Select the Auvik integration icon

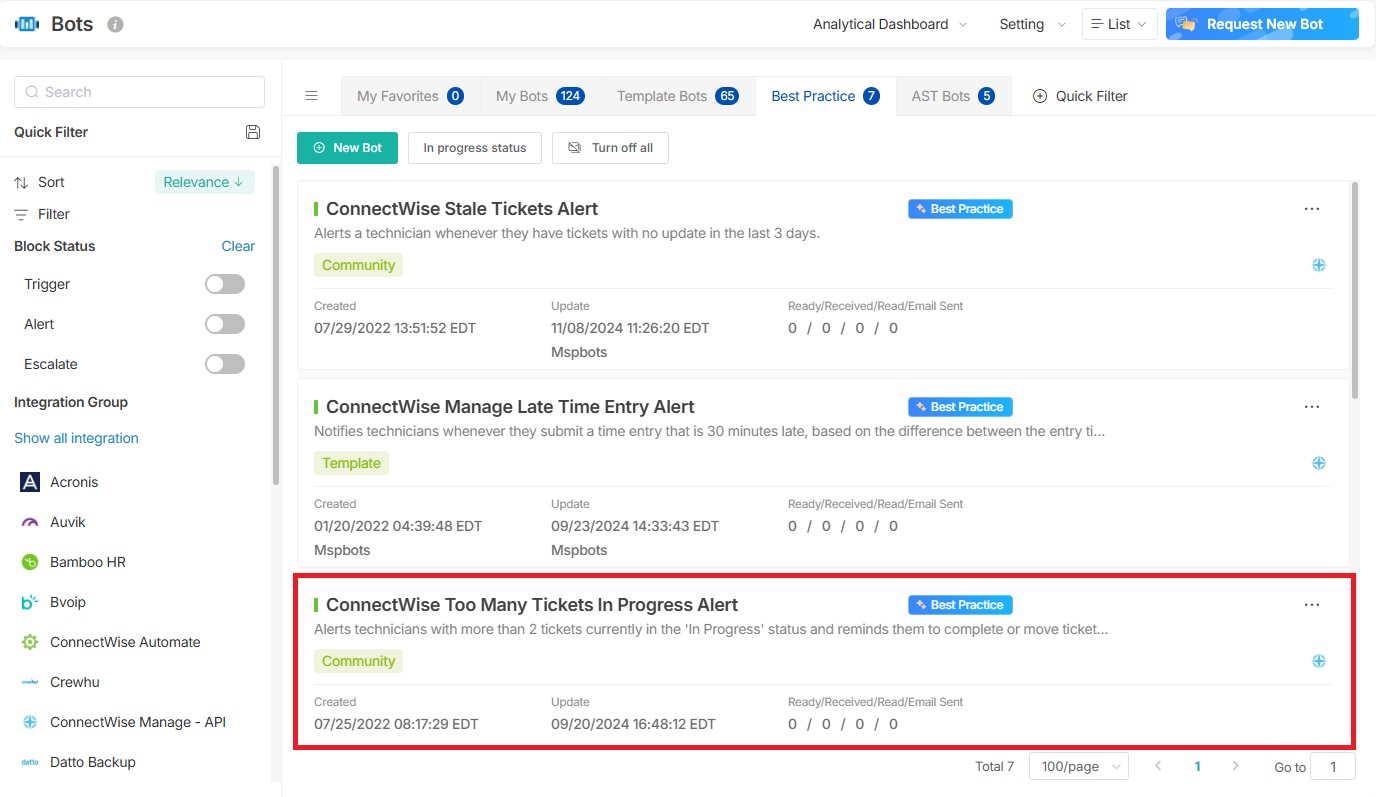[30, 522]
